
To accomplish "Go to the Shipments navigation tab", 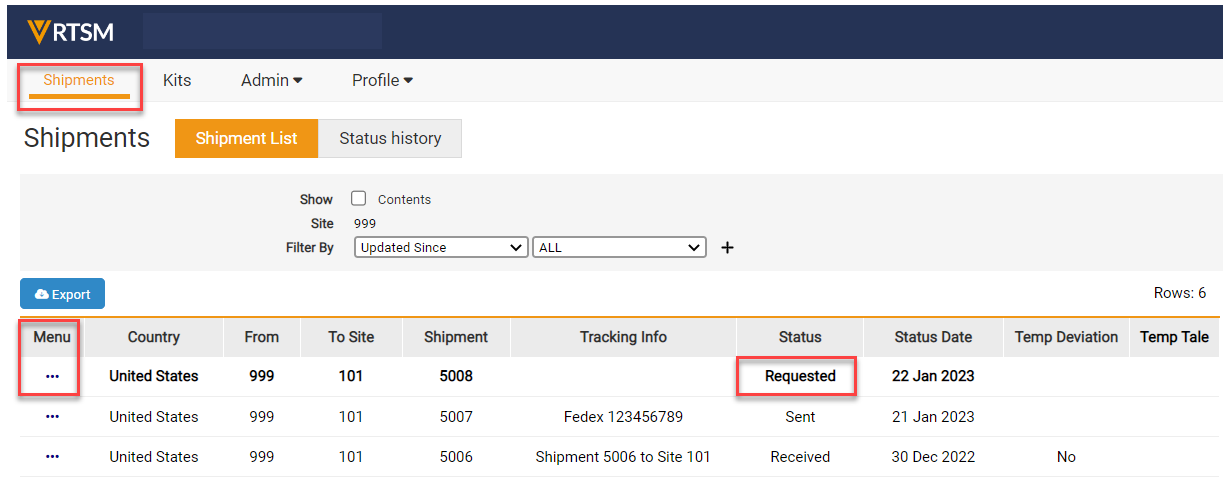I will click(x=79, y=81).
